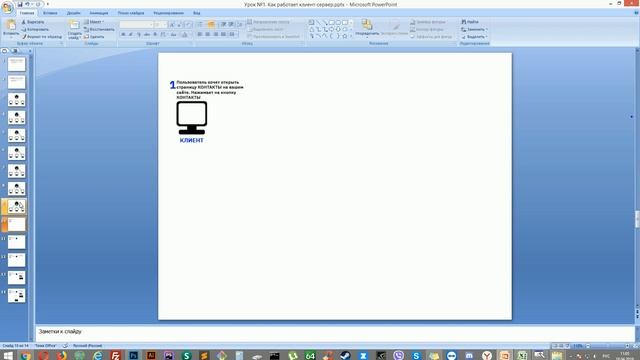Switch to Review (Рецензирование) ribbon tab
Image resolution: width=640 pixels, height=360 pixels.
169,13
